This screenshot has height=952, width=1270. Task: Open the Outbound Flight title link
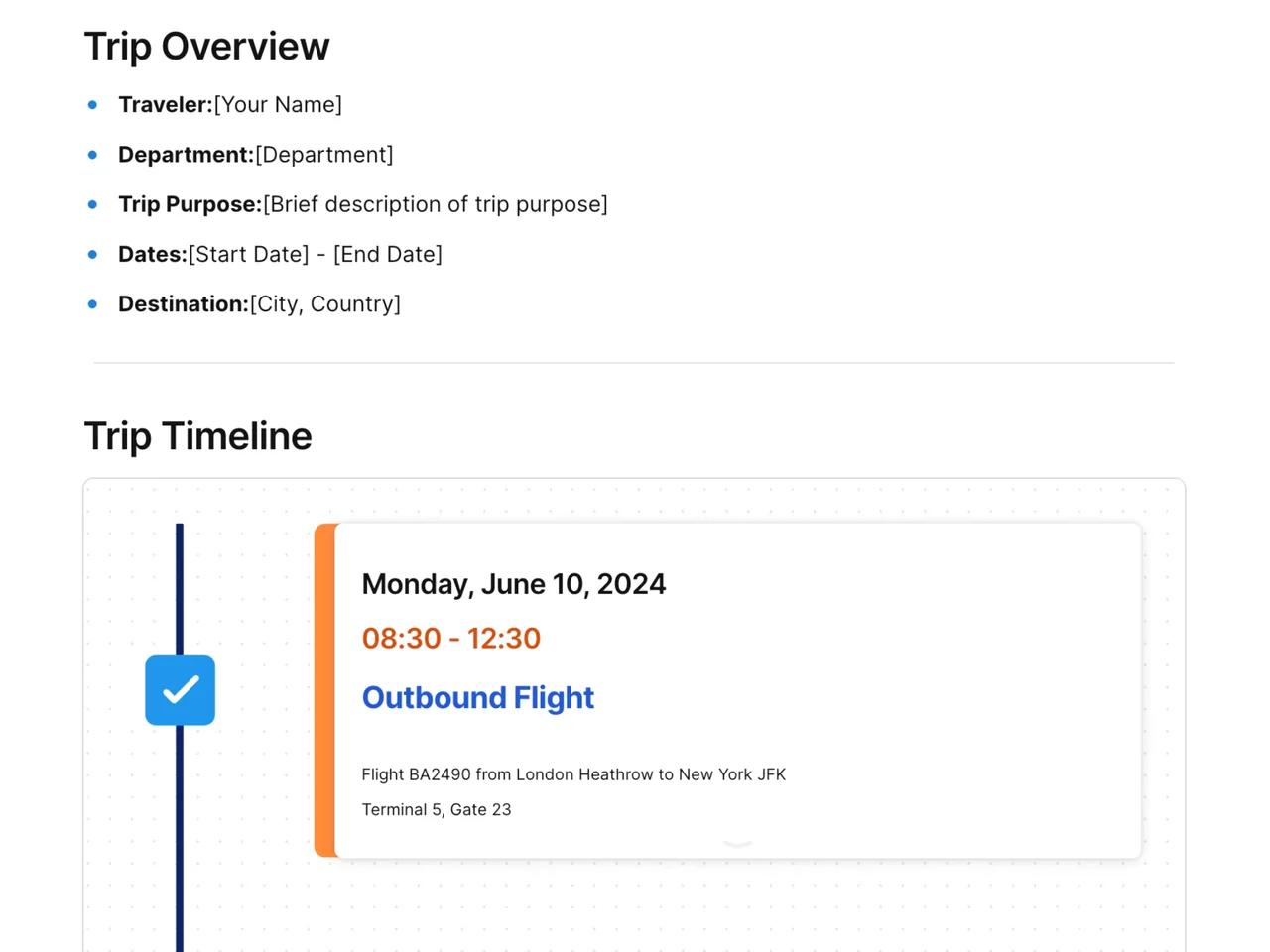tap(477, 698)
